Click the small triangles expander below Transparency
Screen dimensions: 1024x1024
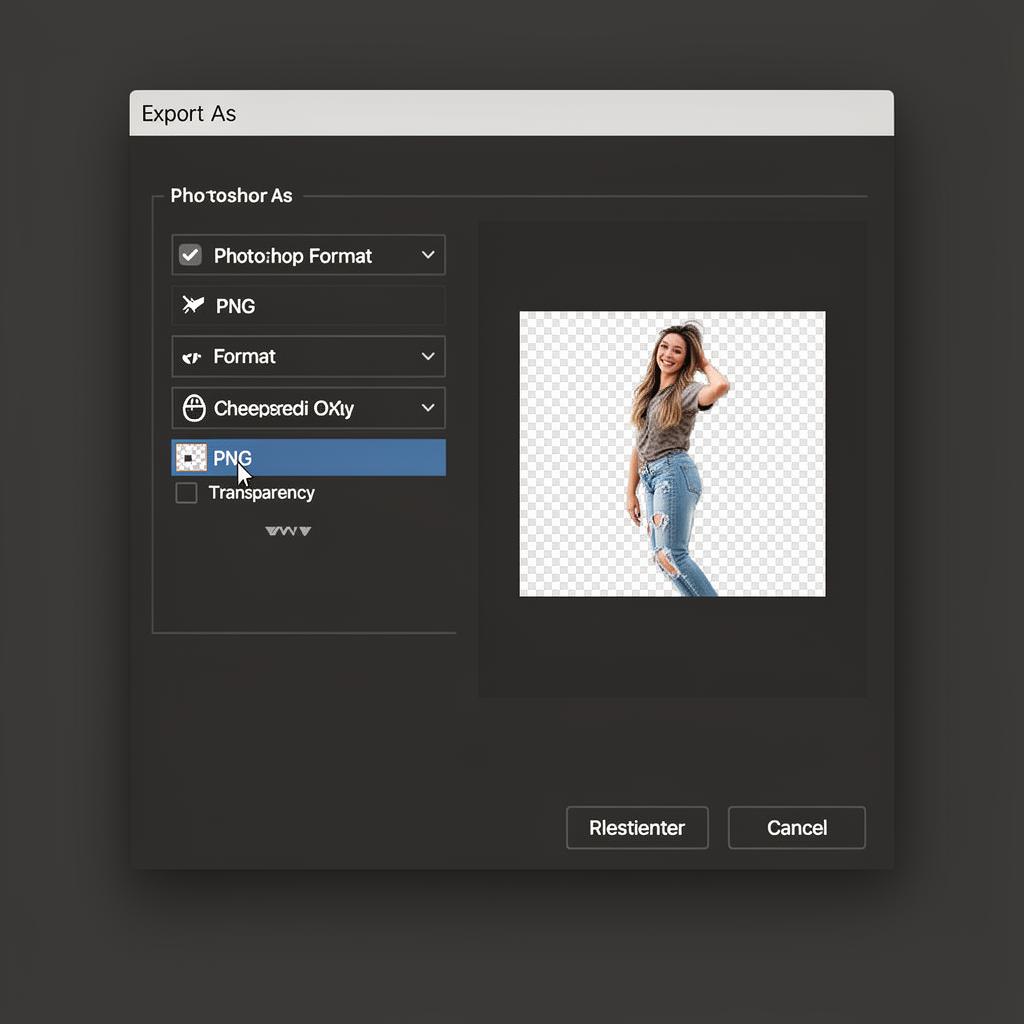pos(288,531)
